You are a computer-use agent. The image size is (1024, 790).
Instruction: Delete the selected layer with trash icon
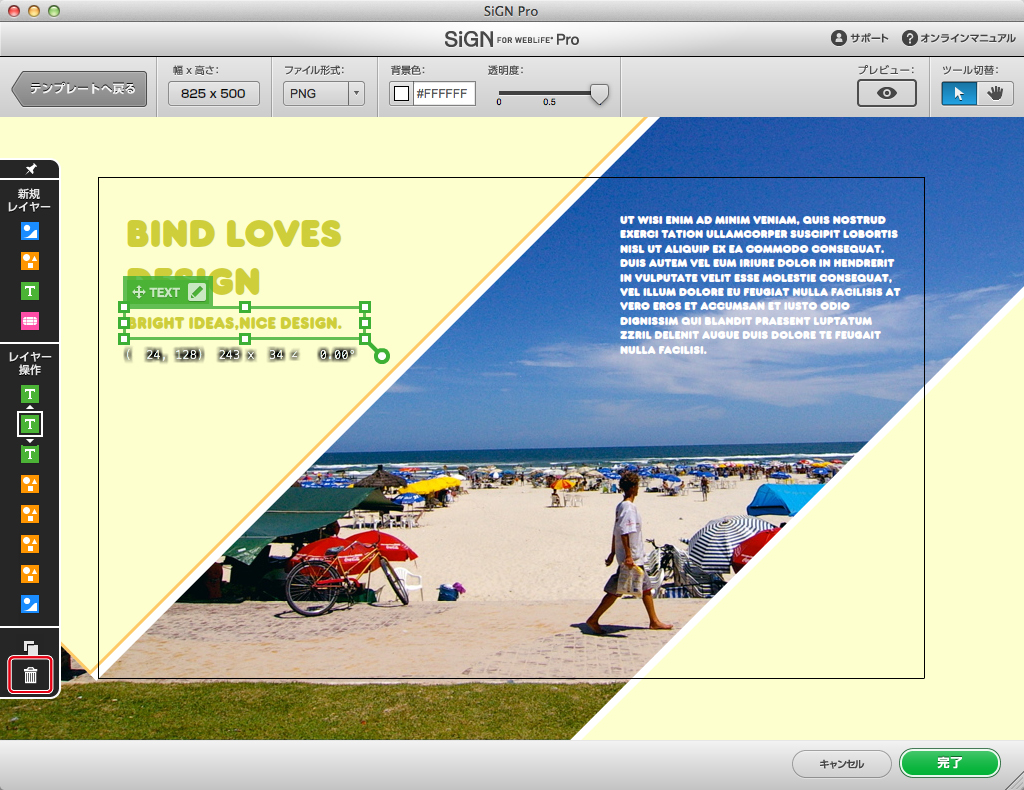30,674
